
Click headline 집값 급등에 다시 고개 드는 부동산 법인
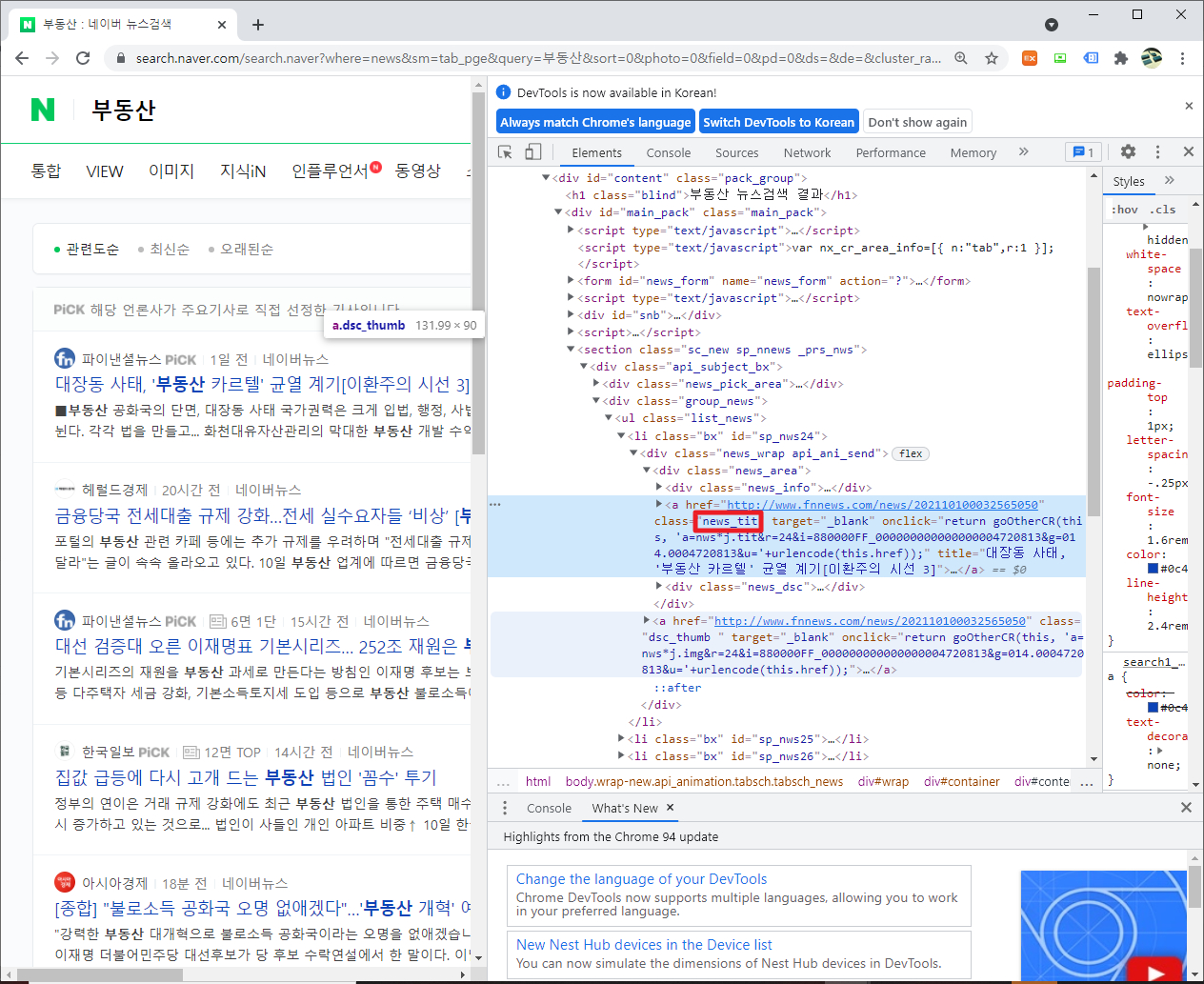click(246, 777)
